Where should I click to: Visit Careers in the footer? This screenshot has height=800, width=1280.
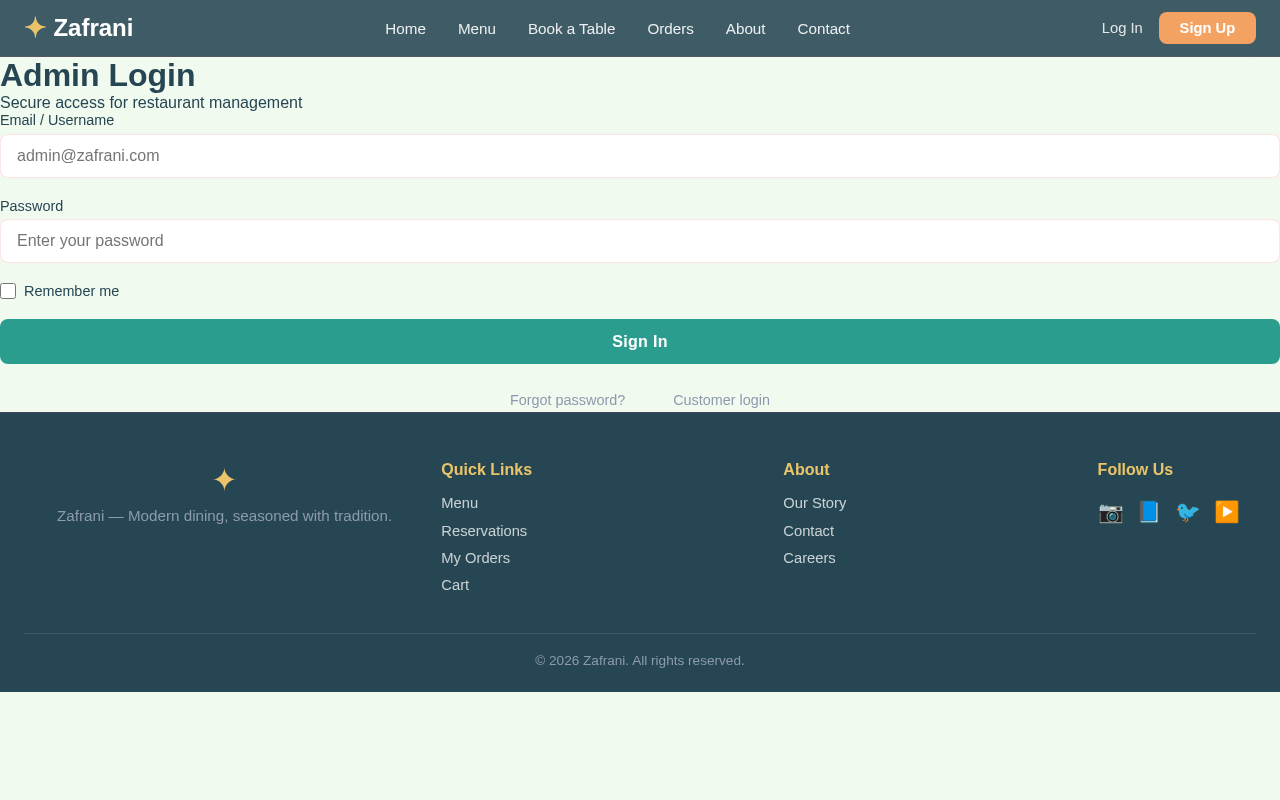809,558
